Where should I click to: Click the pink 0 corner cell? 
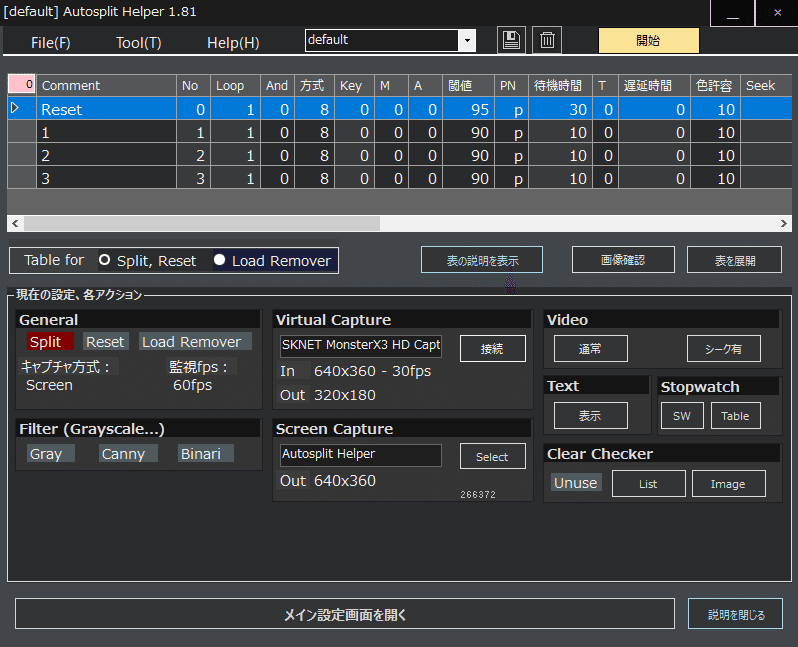(x=22, y=85)
